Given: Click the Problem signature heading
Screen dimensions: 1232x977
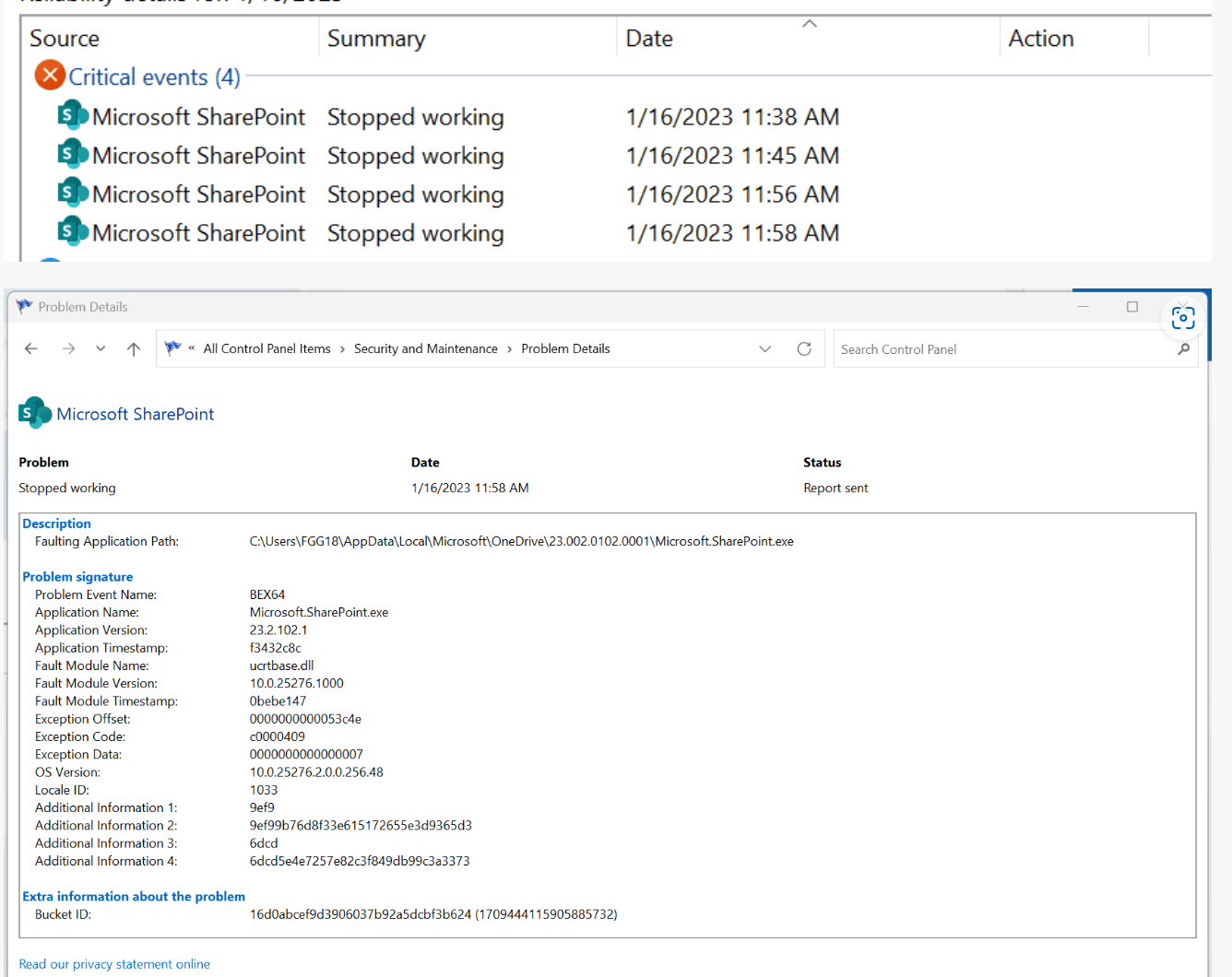Looking at the screenshot, I should [x=77, y=577].
